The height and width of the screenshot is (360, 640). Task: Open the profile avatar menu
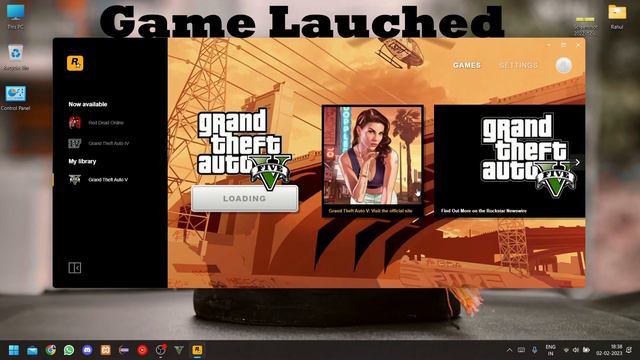click(564, 65)
